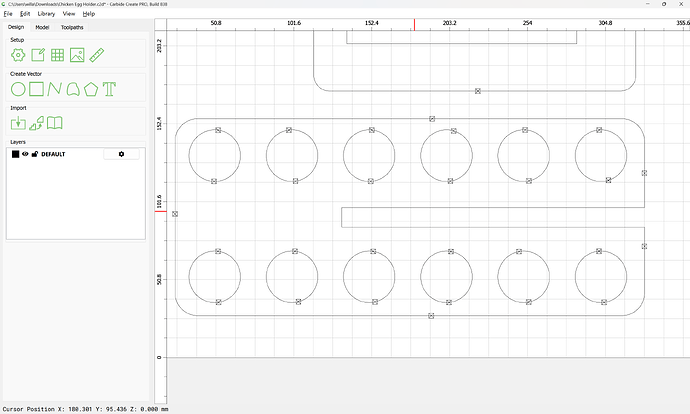Select the Polygon vector tool
690x414 pixels.
[91, 89]
